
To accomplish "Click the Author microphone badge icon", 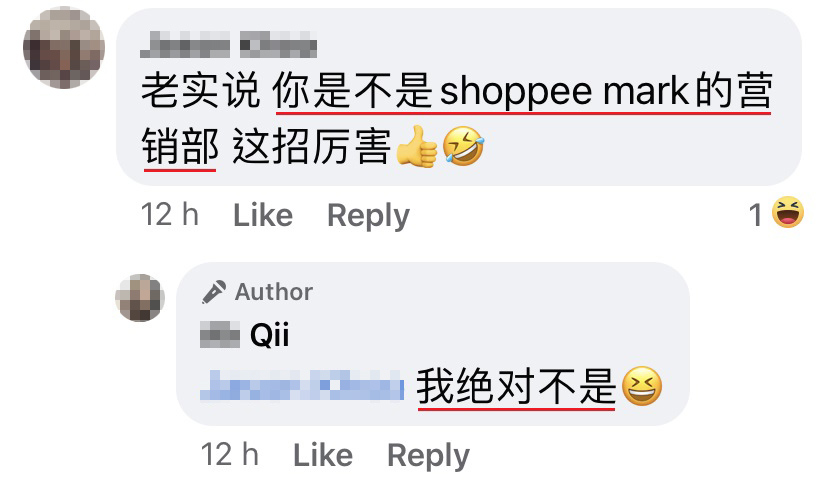I will [x=214, y=292].
